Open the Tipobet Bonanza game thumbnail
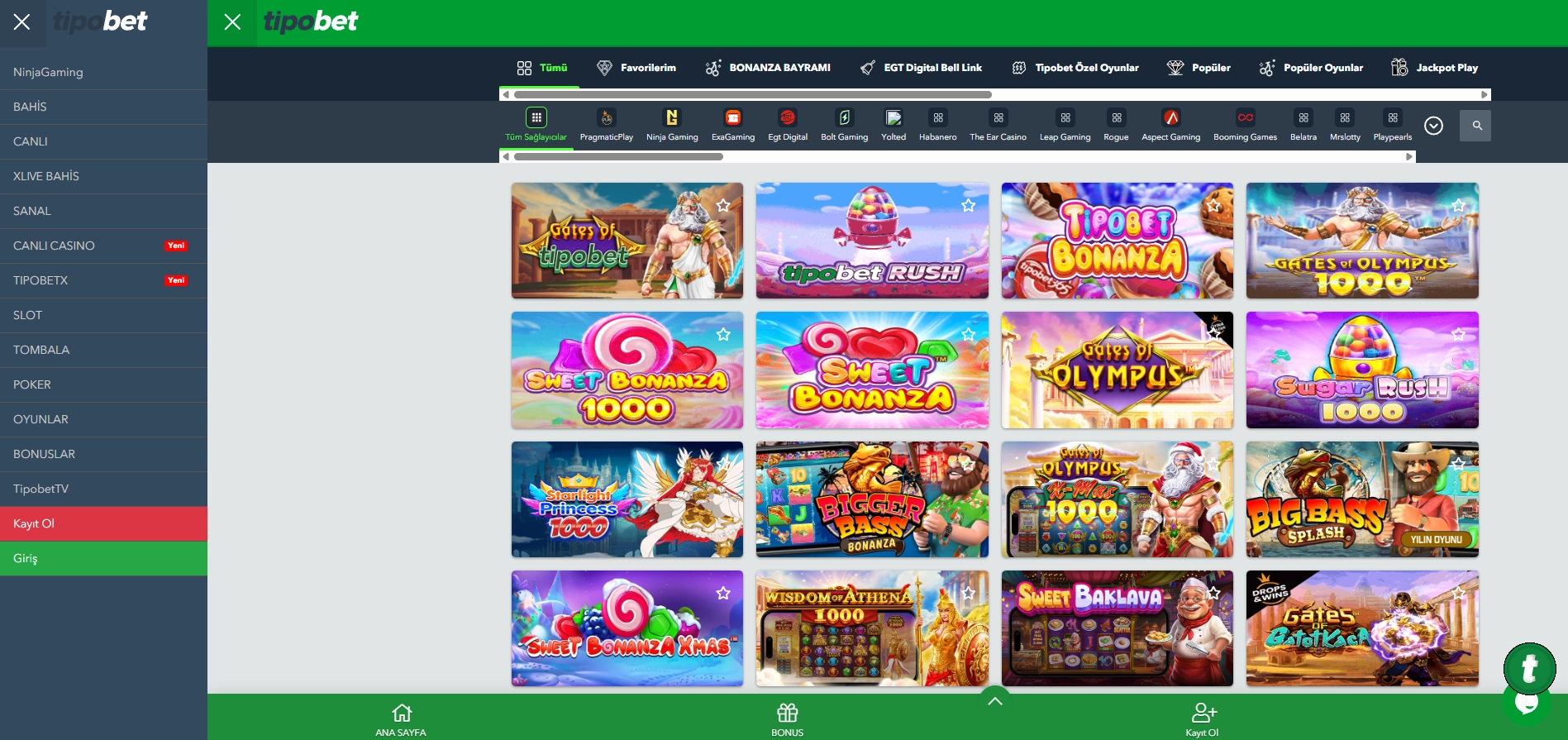This screenshot has height=740, width=1568. (1117, 241)
